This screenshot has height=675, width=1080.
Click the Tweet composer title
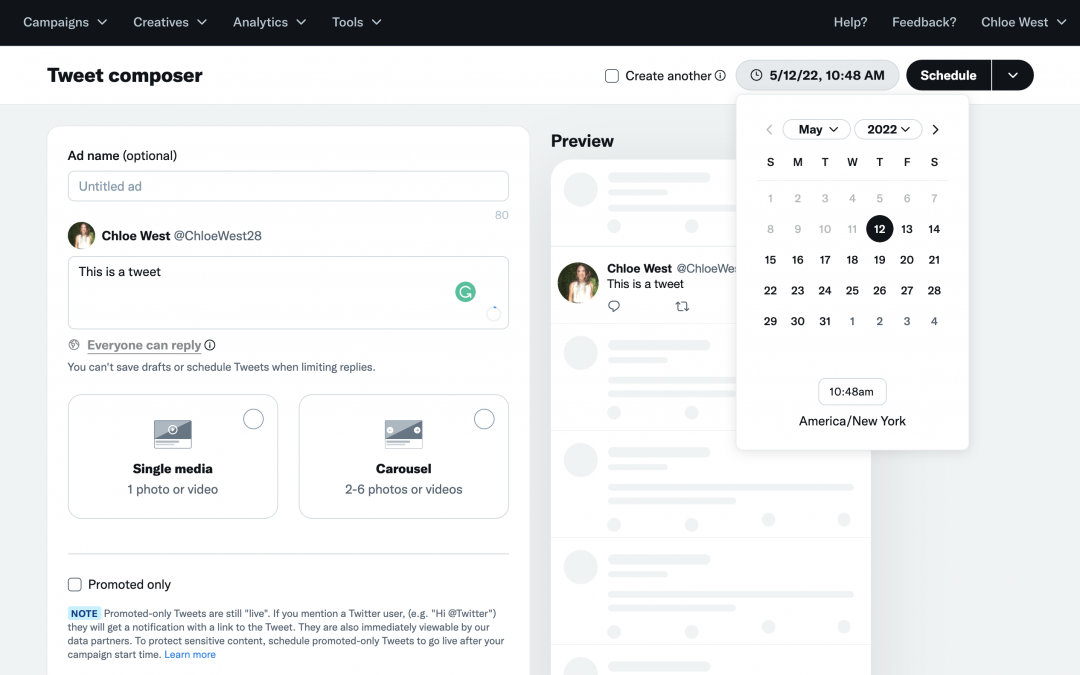point(125,75)
